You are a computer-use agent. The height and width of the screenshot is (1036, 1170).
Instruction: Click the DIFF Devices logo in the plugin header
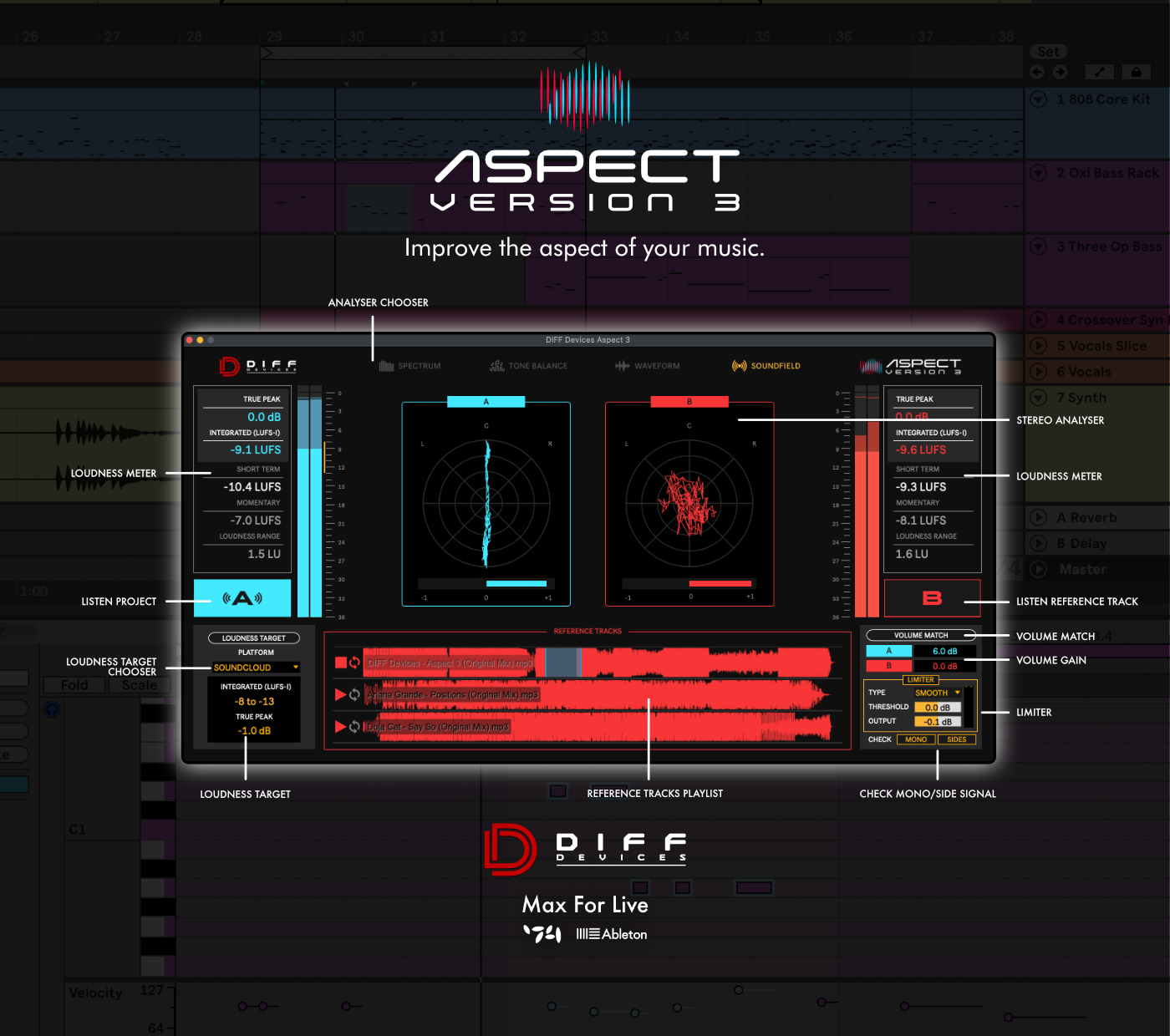(257, 366)
